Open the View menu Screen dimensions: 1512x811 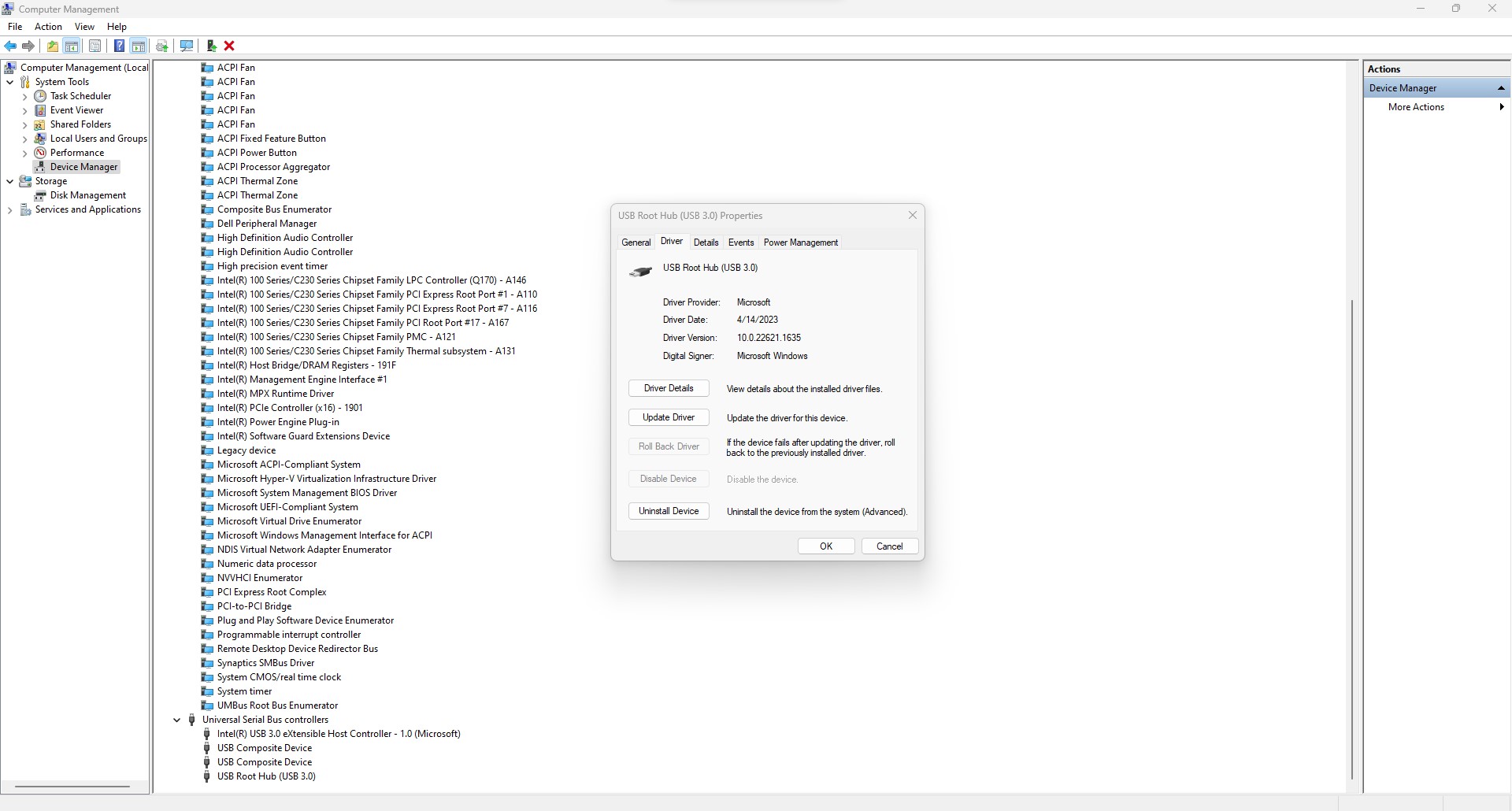click(84, 27)
